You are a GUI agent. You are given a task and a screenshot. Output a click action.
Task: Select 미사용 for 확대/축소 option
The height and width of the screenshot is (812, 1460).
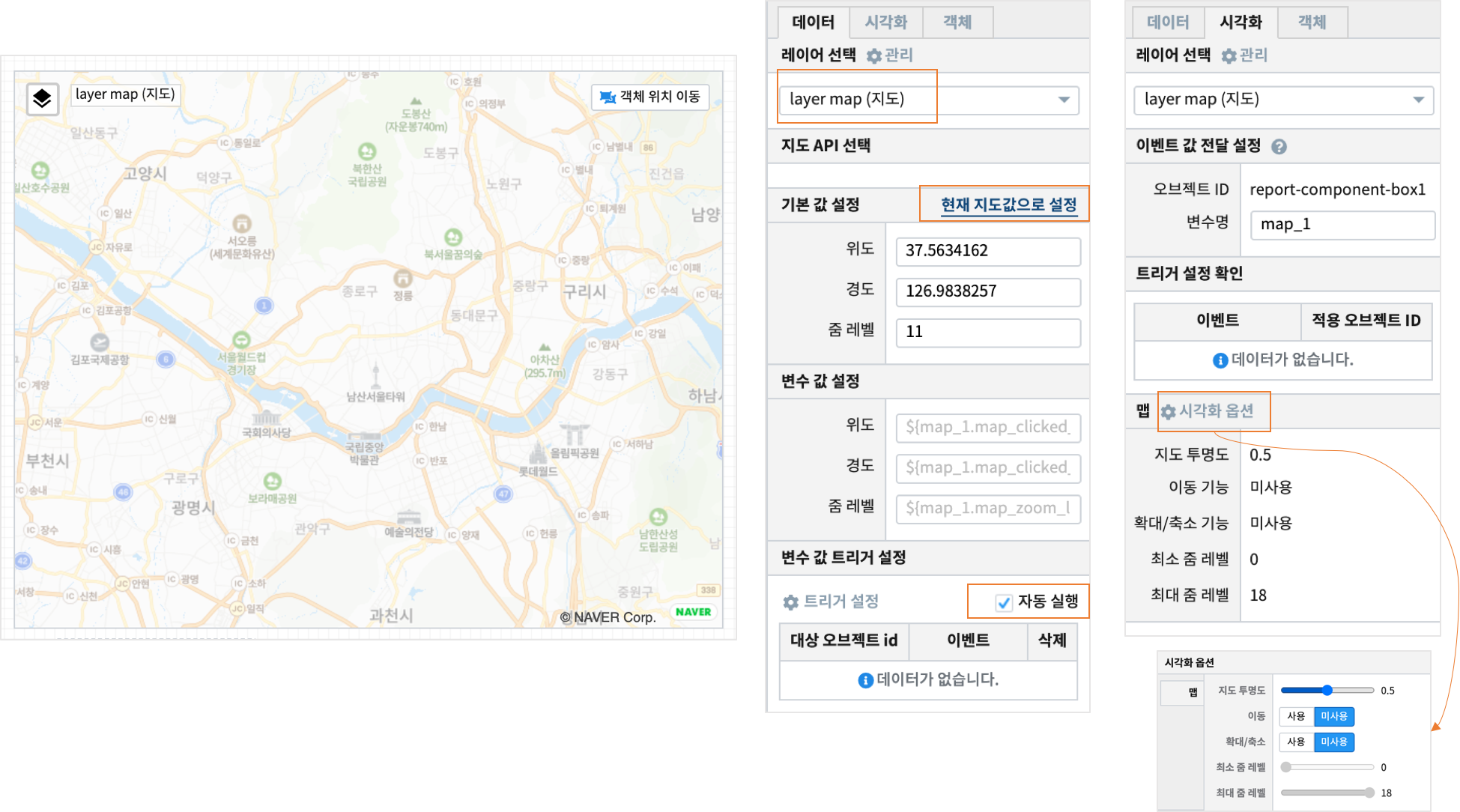pyautogui.click(x=1334, y=742)
